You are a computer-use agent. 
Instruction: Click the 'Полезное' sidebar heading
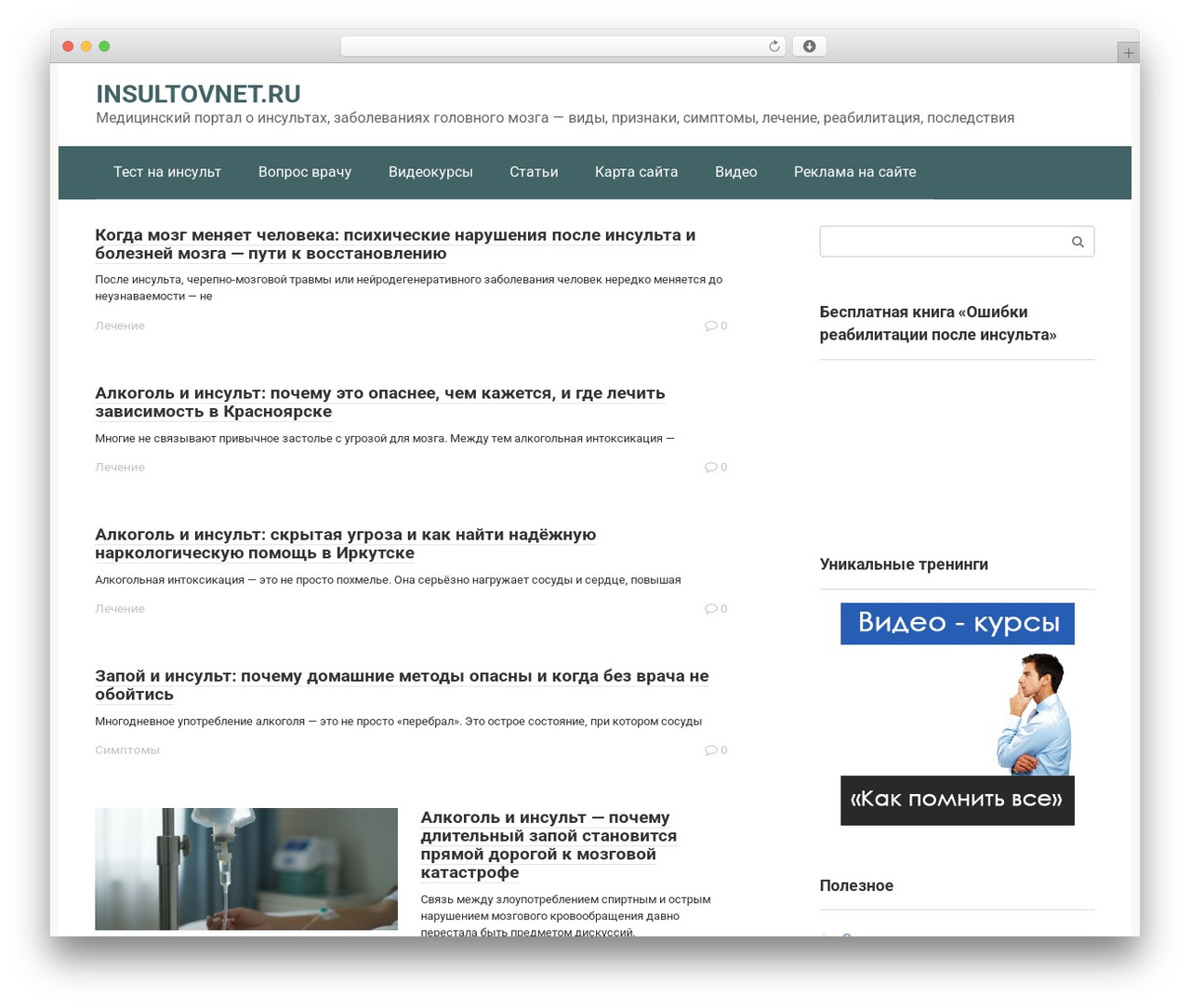(856, 886)
